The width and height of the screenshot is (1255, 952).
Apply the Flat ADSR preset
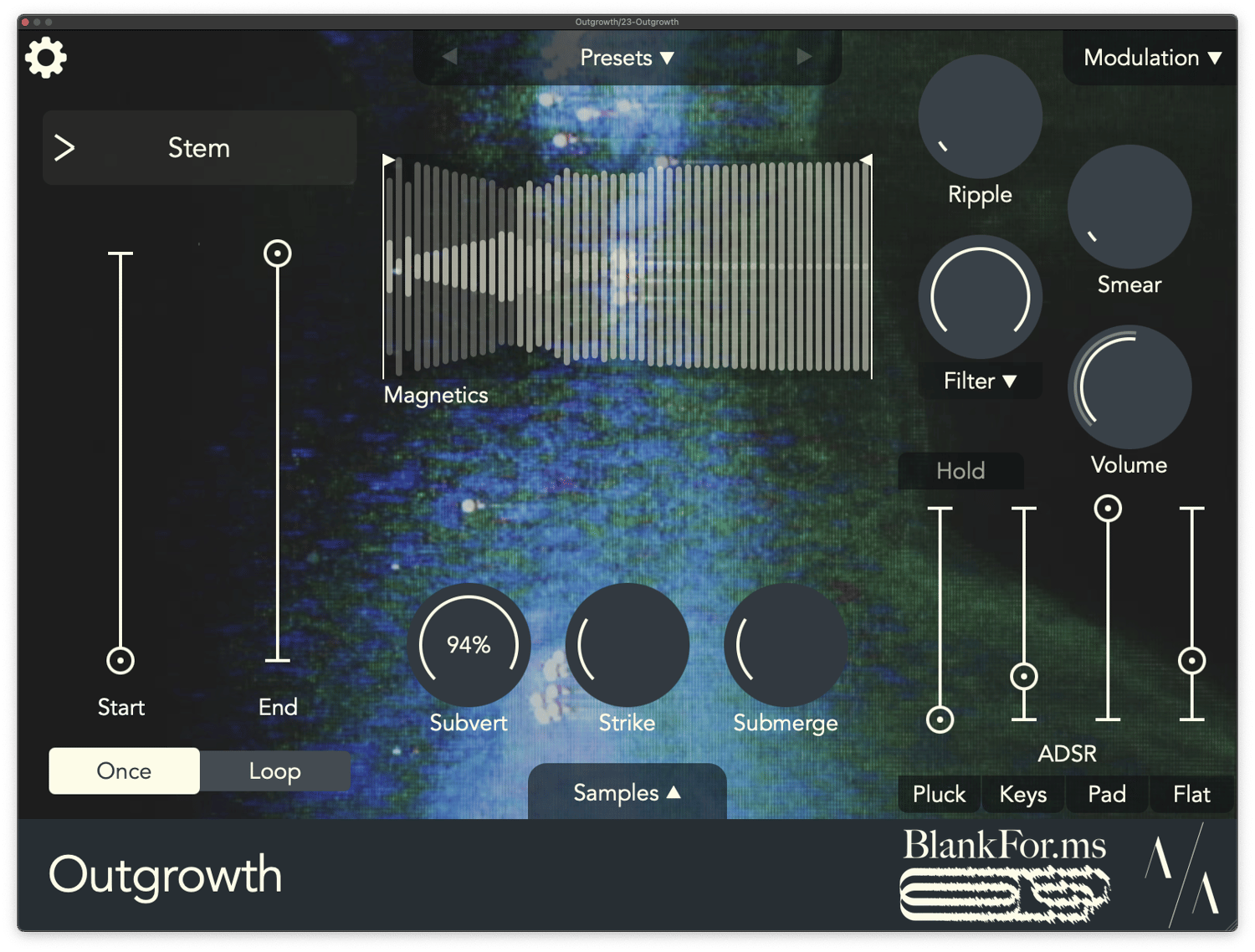pyautogui.click(x=1191, y=794)
